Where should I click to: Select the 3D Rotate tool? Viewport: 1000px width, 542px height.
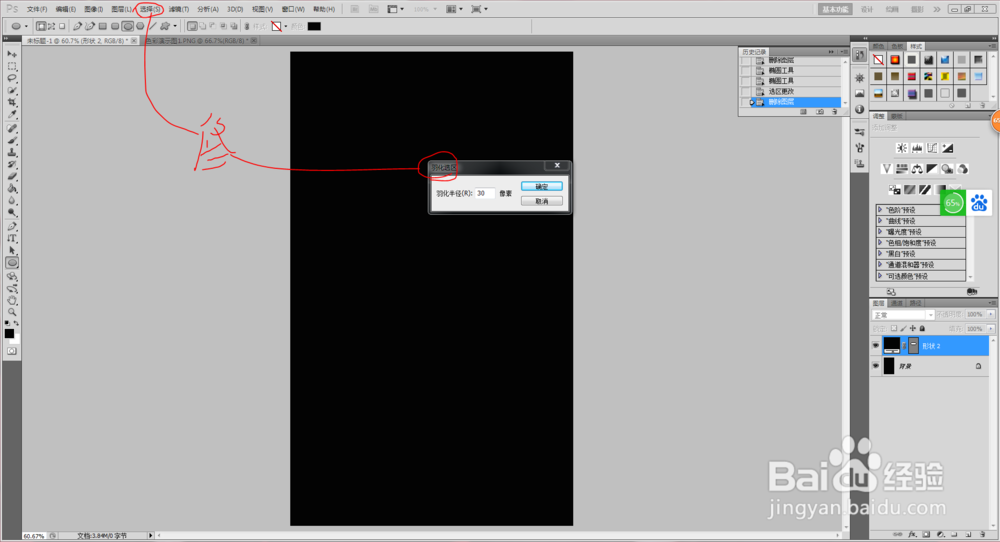tap(12, 277)
